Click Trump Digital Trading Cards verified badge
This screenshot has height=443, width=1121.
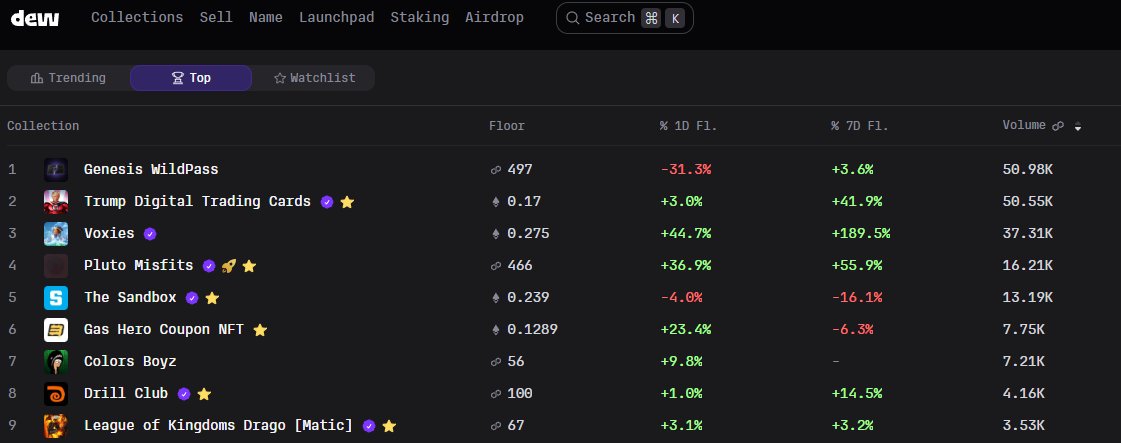tap(327, 202)
